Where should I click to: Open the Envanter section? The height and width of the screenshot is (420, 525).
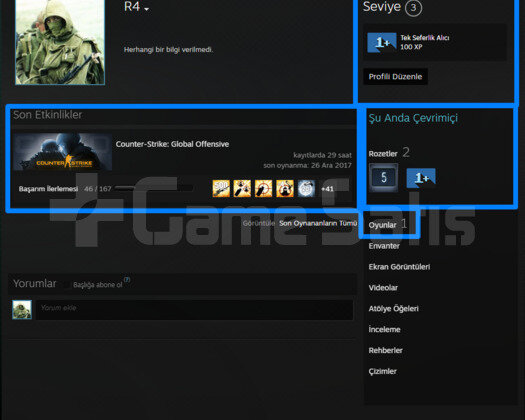coord(384,246)
